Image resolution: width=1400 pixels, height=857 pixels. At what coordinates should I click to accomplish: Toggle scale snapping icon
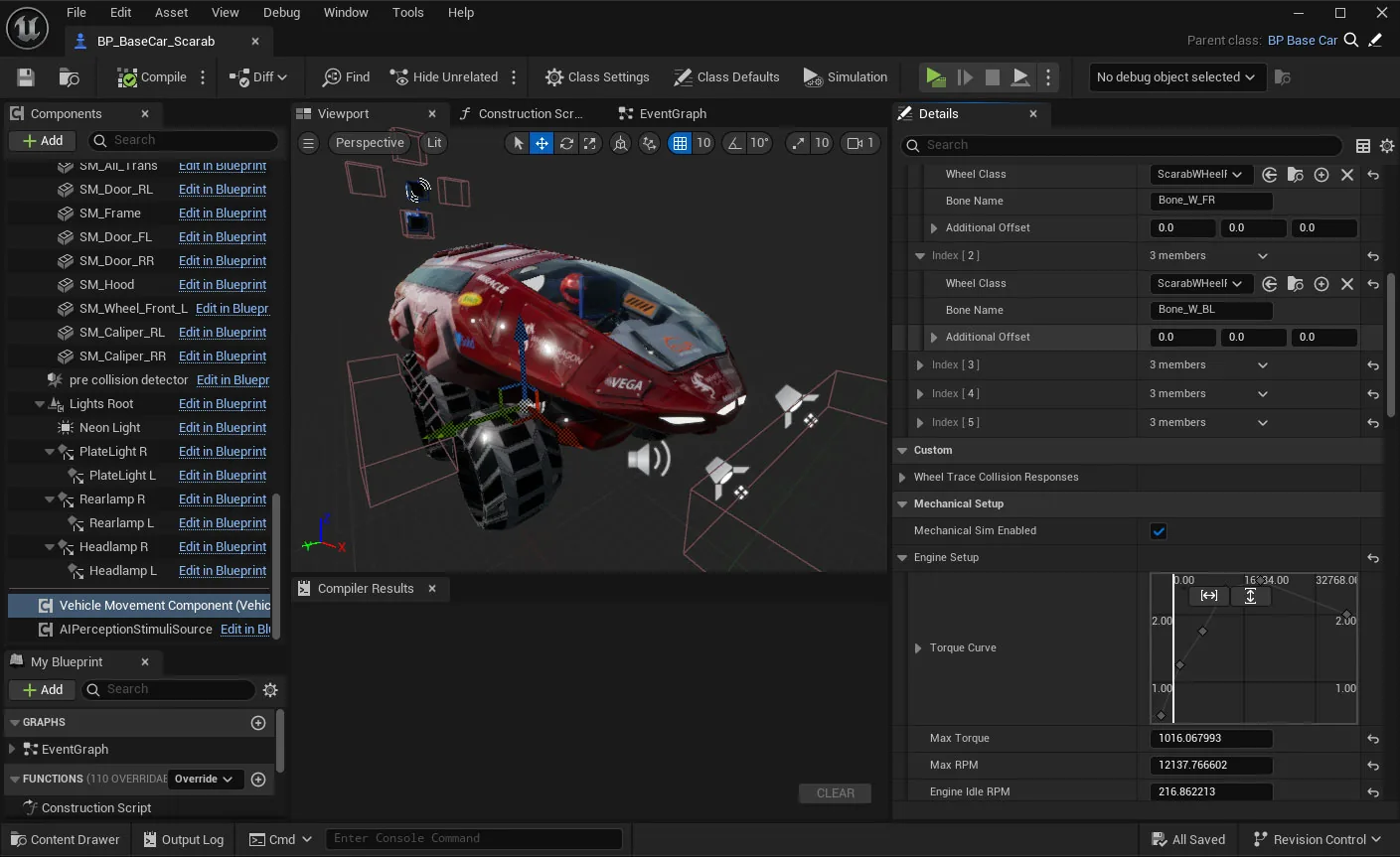tap(798, 143)
